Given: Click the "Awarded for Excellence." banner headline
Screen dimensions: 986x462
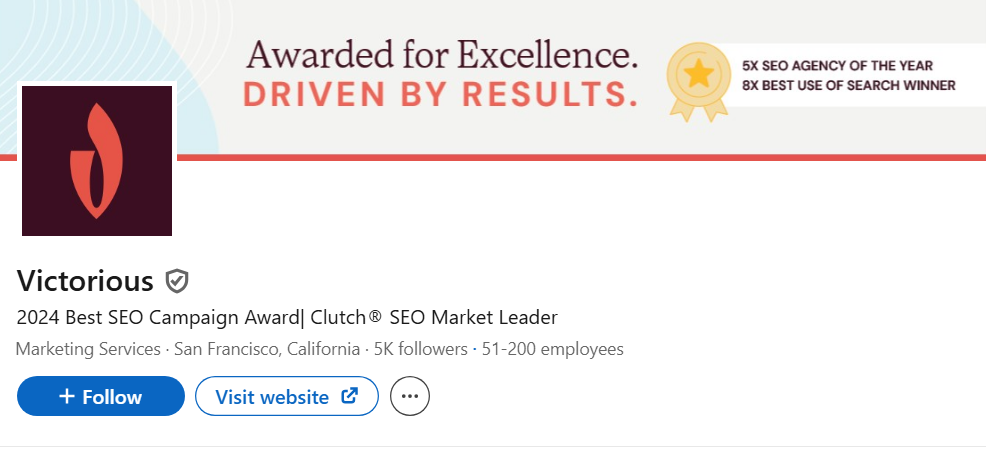Looking at the screenshot, I should 441,52.
